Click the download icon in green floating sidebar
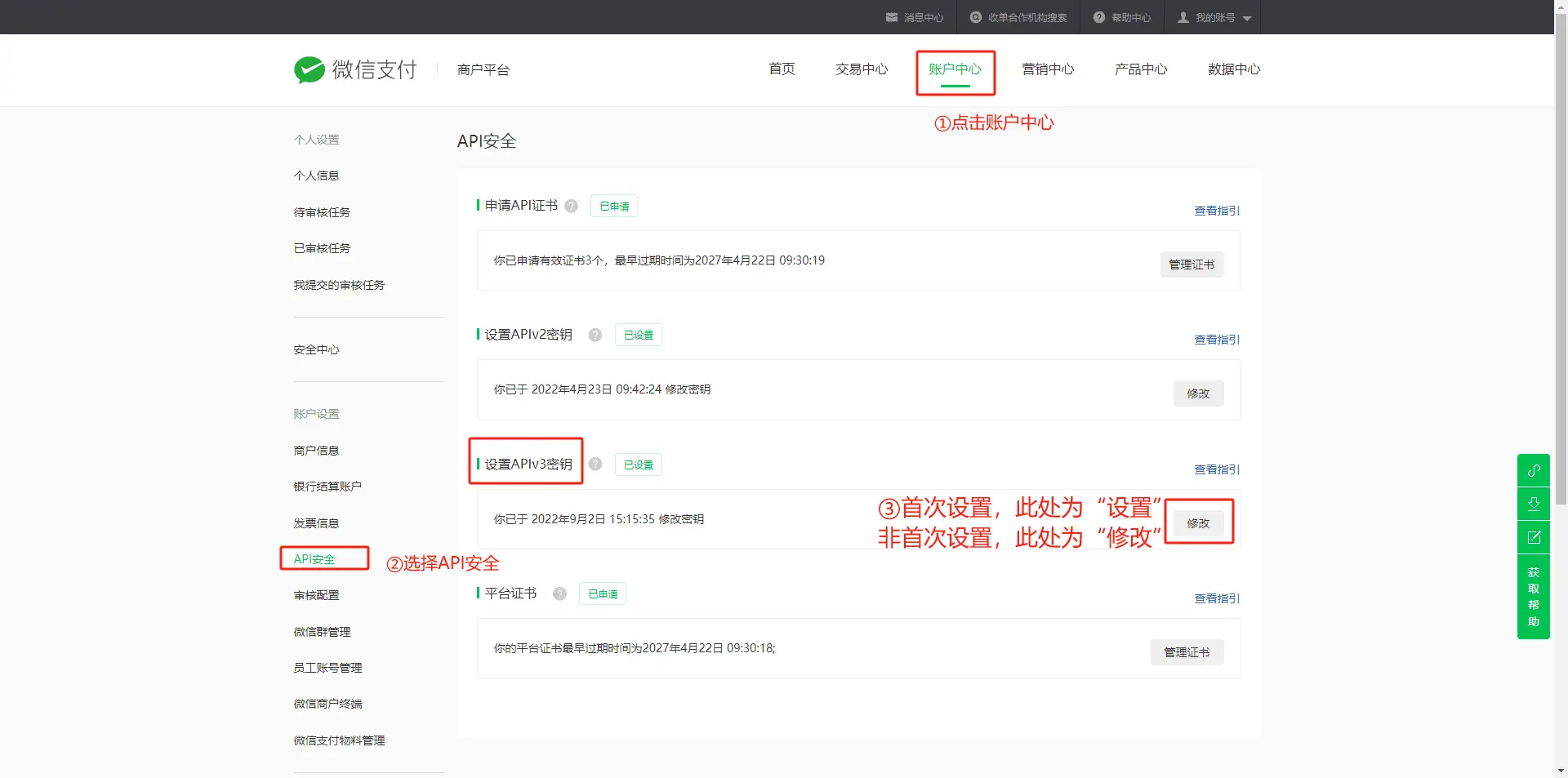1568x778 pixels. pos(1534,504)
